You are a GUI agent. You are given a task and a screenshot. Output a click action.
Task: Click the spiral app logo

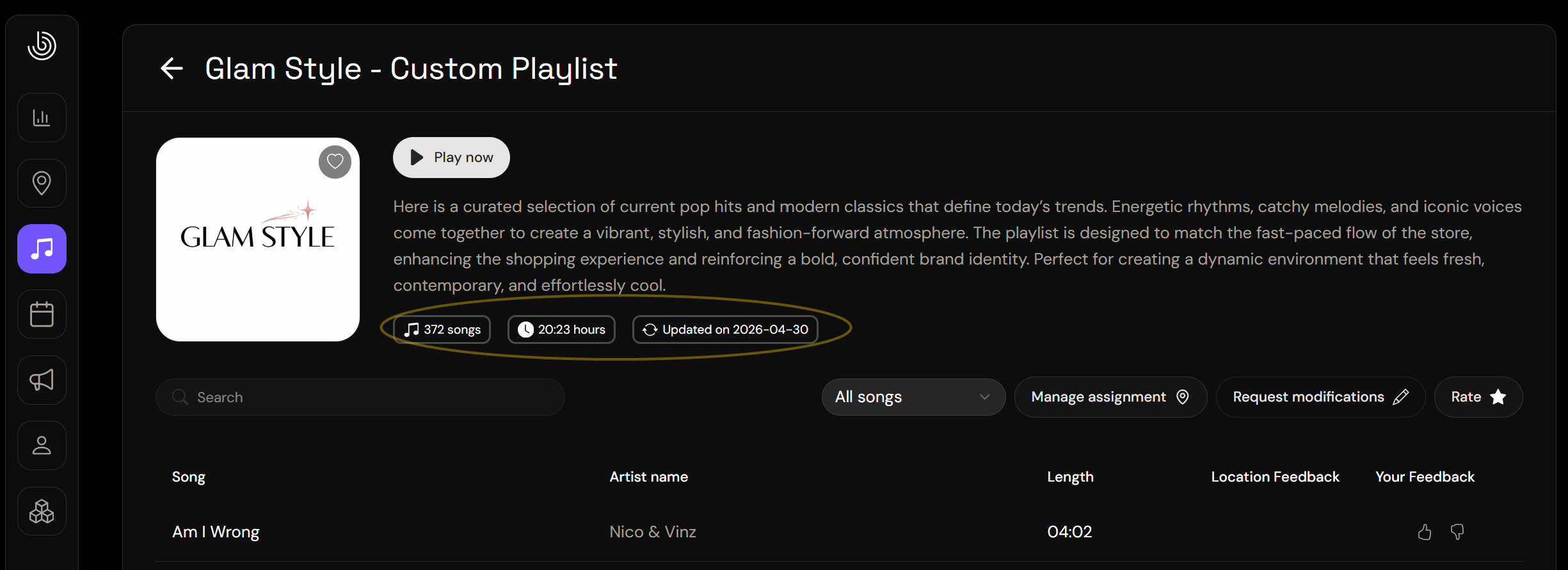coord(42,45)
